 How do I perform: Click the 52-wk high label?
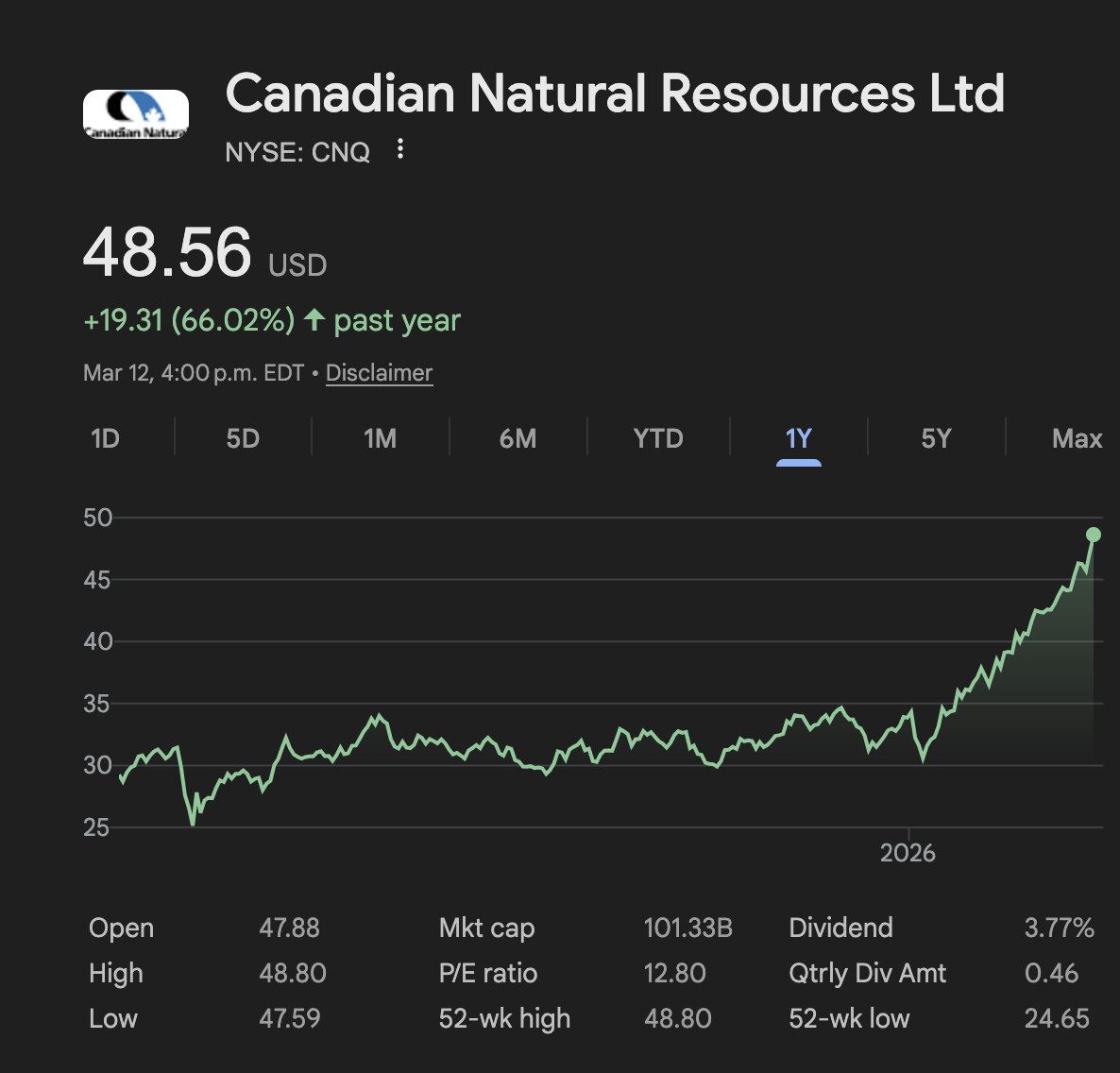(504, 1019)
